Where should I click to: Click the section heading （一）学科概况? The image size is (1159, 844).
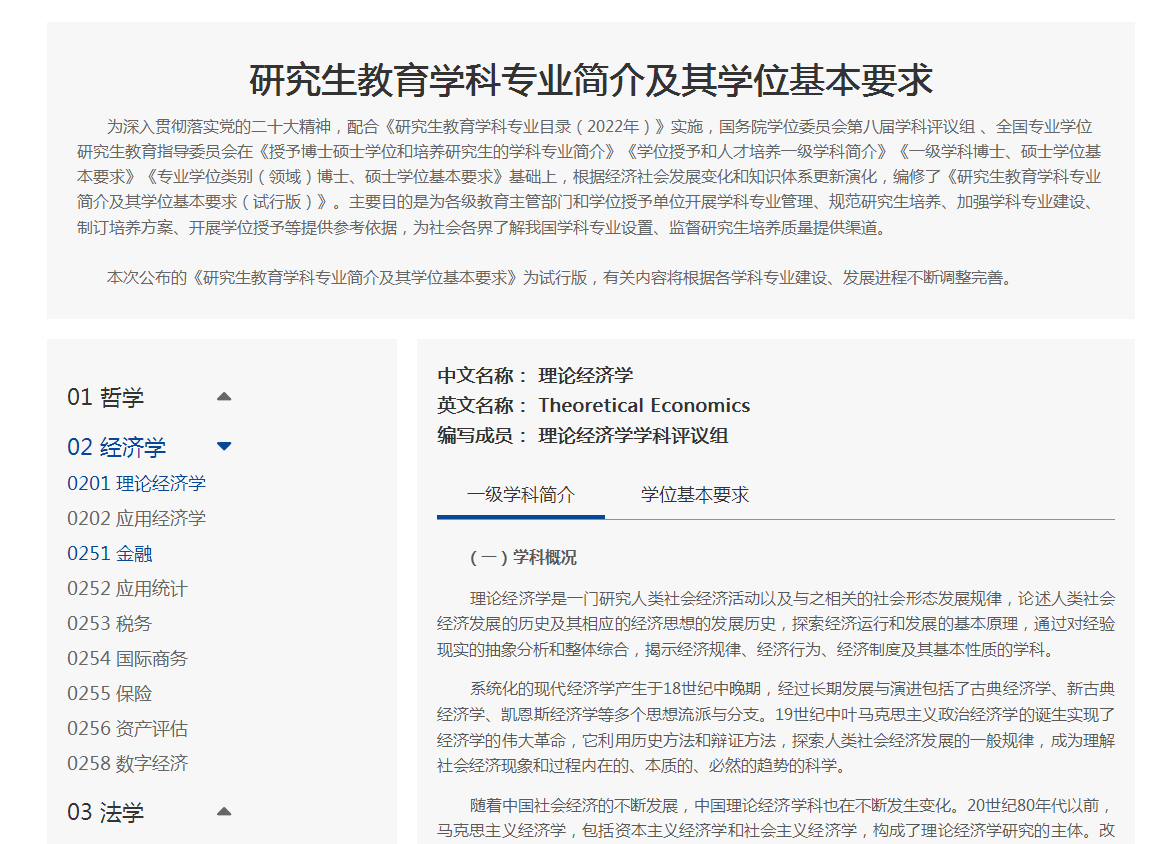(523, 557)
